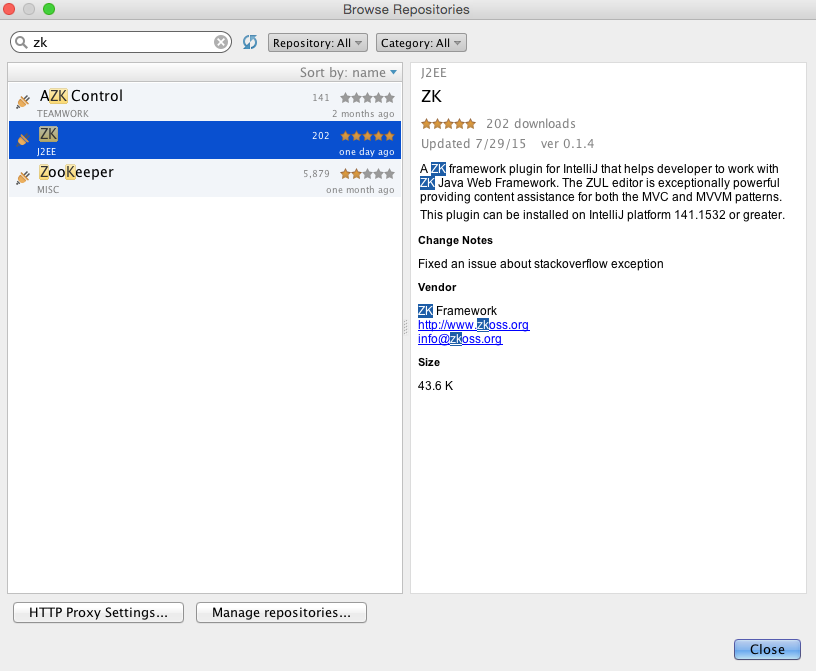Screen dimensions: 816x671
Task: Click the J2EE label in ZK row
Action: (x=46, y=152)
